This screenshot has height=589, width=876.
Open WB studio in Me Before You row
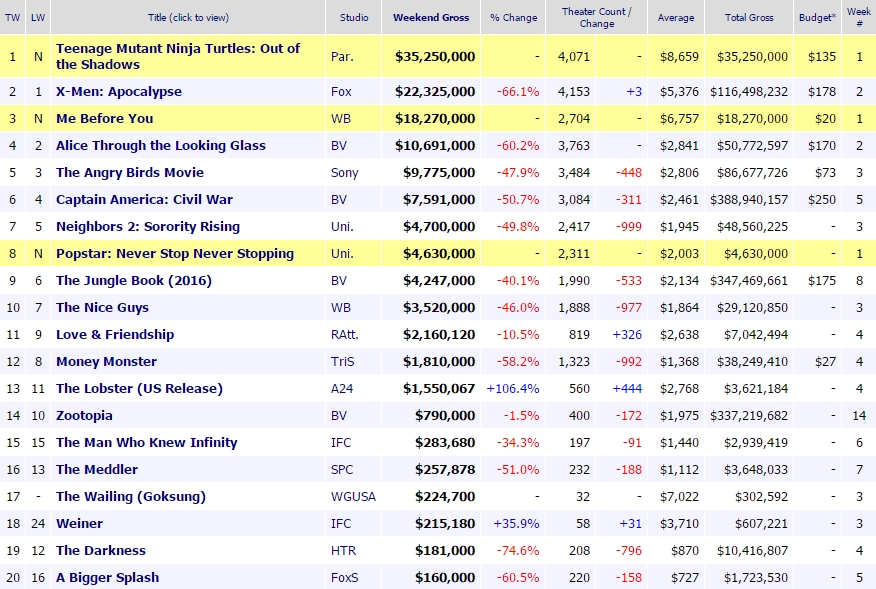(340, 118)
